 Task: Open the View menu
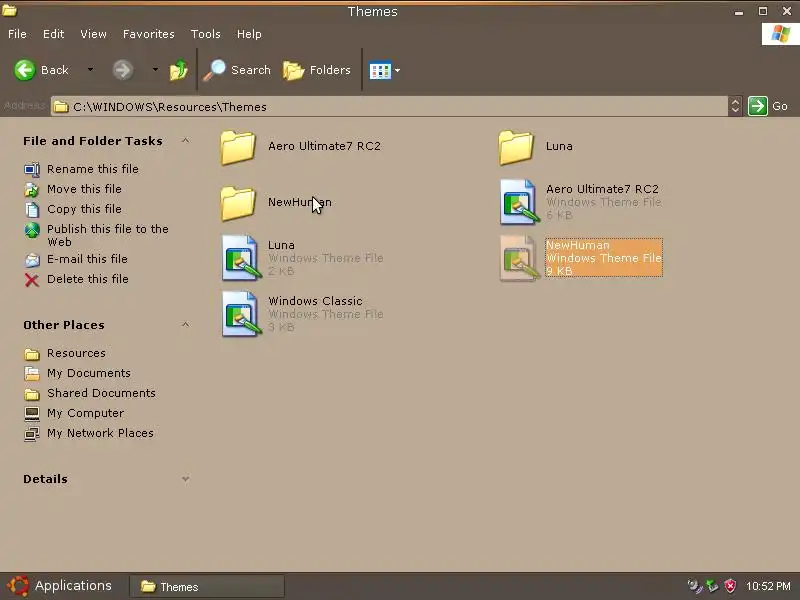pos(93,34)
